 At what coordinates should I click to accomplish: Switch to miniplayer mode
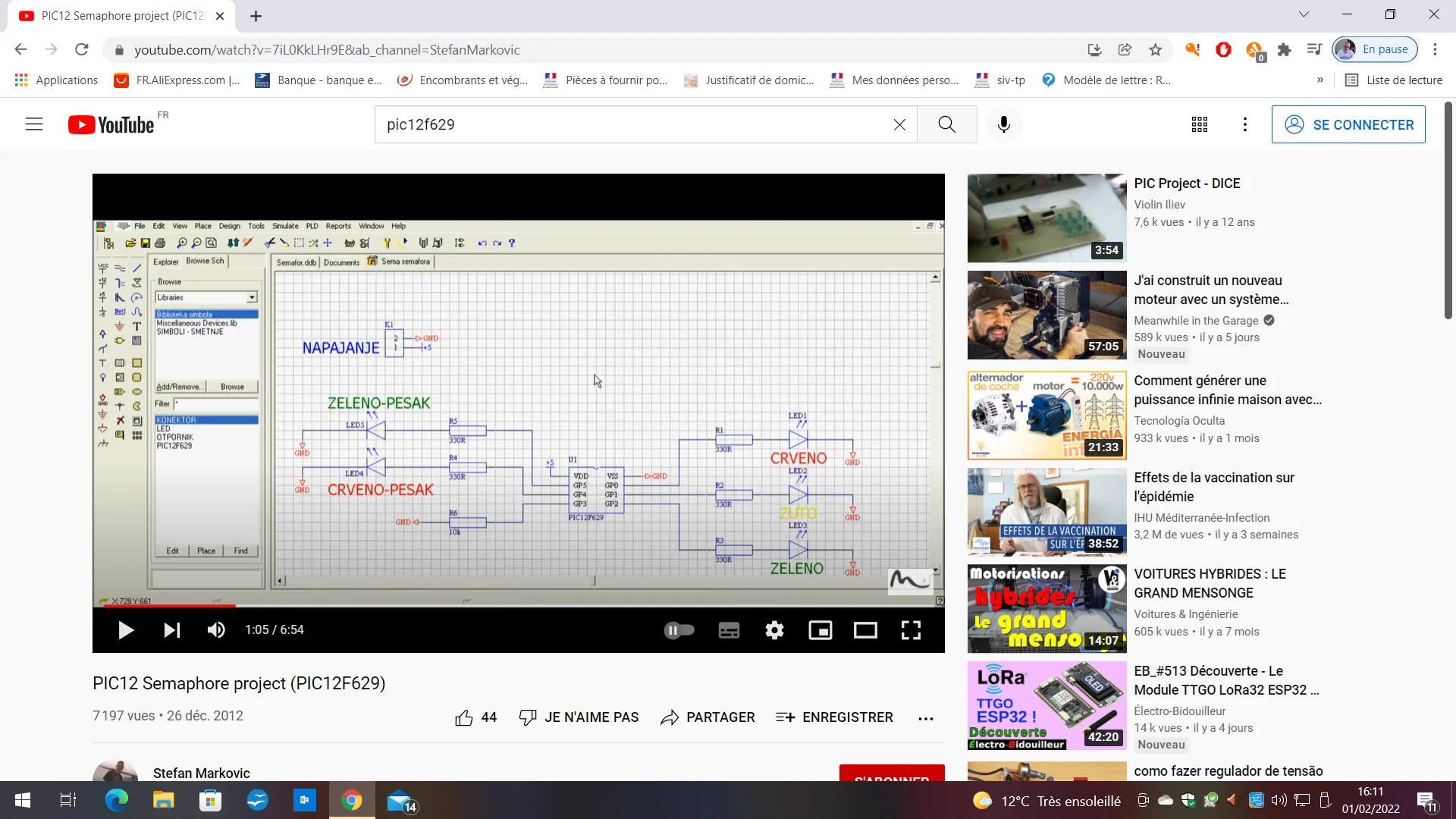click(x=820, y=630)
